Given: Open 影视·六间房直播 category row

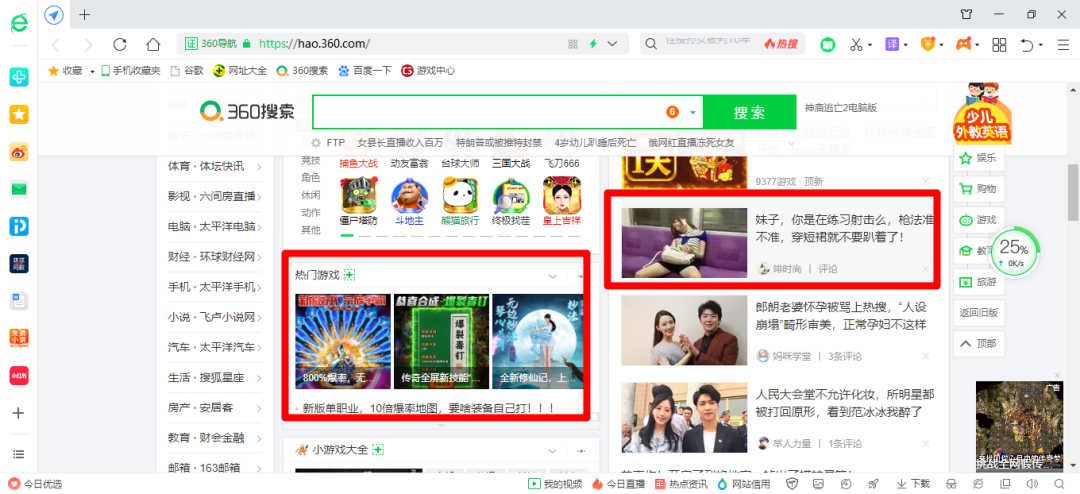Looking at the screenshot, I should coord(214,196).
